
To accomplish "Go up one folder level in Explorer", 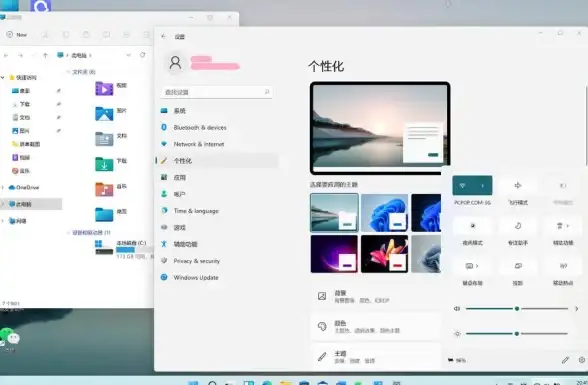I will pyautogui.click(x=45, y=55).
